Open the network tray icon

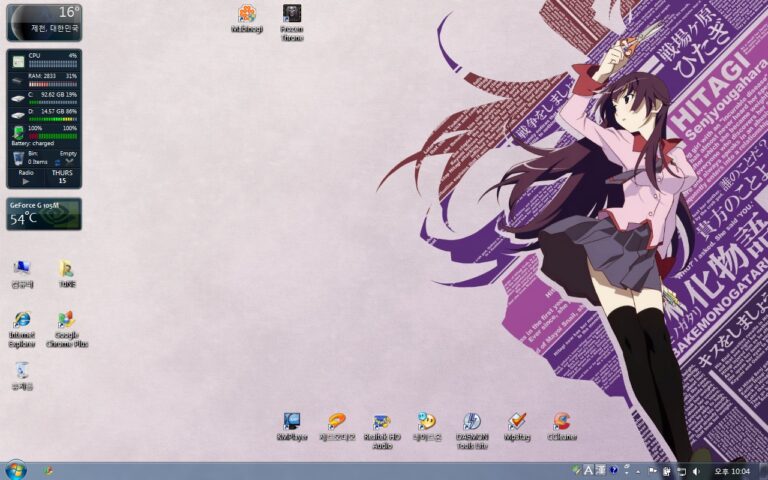[681, 471]
